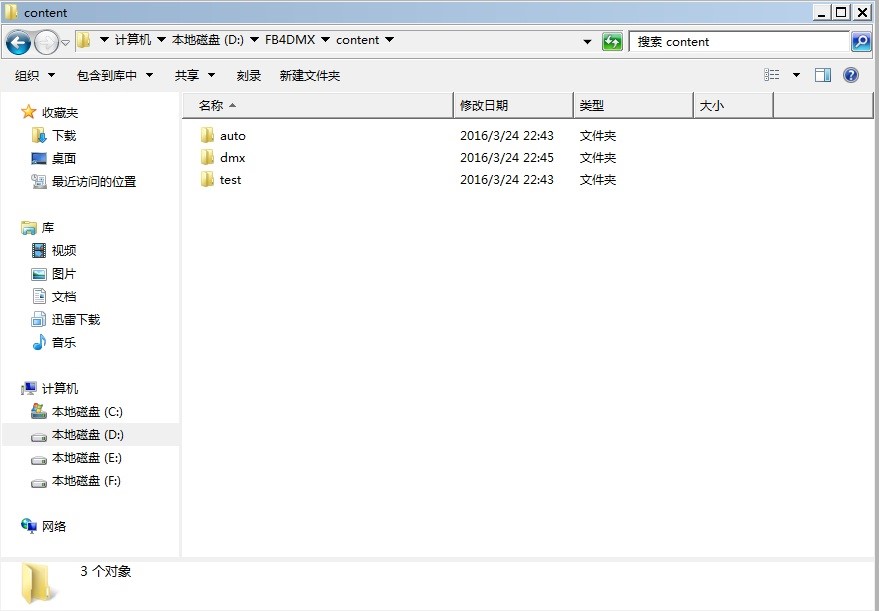Select 本地磁盘 (C:) in navigation pane
Screen dimensions: 879x611
click(x=87, y=412)
